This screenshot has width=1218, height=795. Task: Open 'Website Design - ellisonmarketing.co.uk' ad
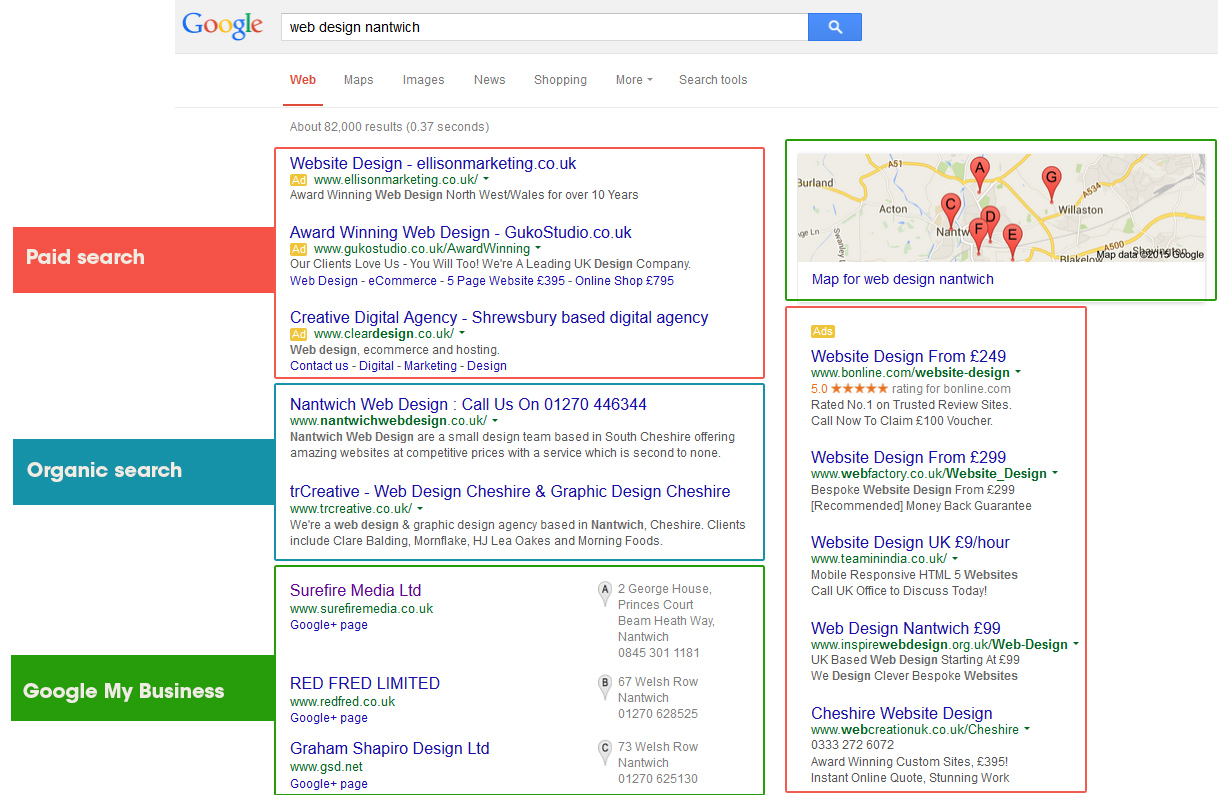point(433,163)
